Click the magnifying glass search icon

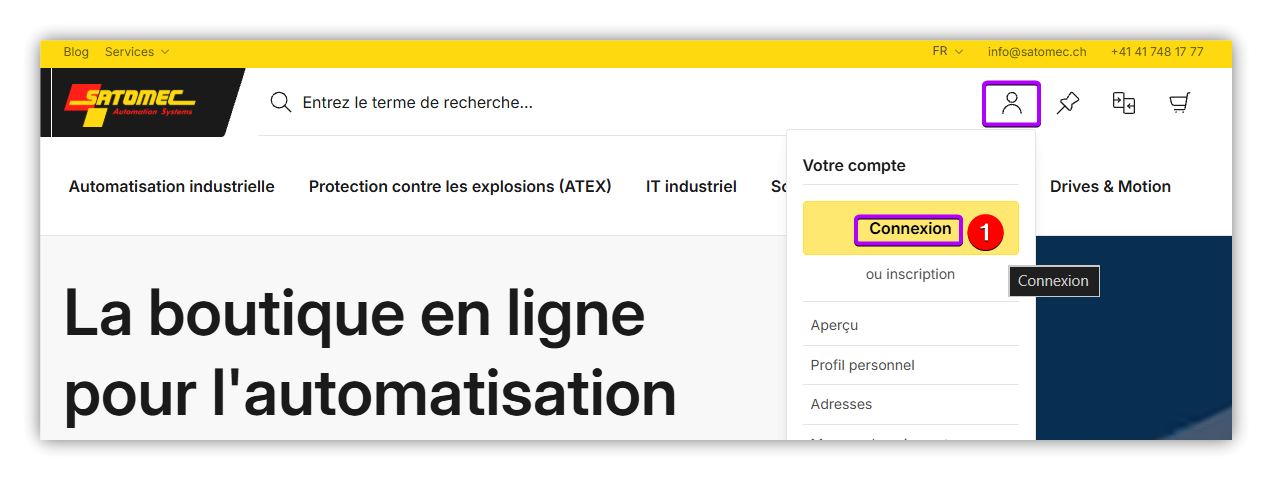(281, 103)
